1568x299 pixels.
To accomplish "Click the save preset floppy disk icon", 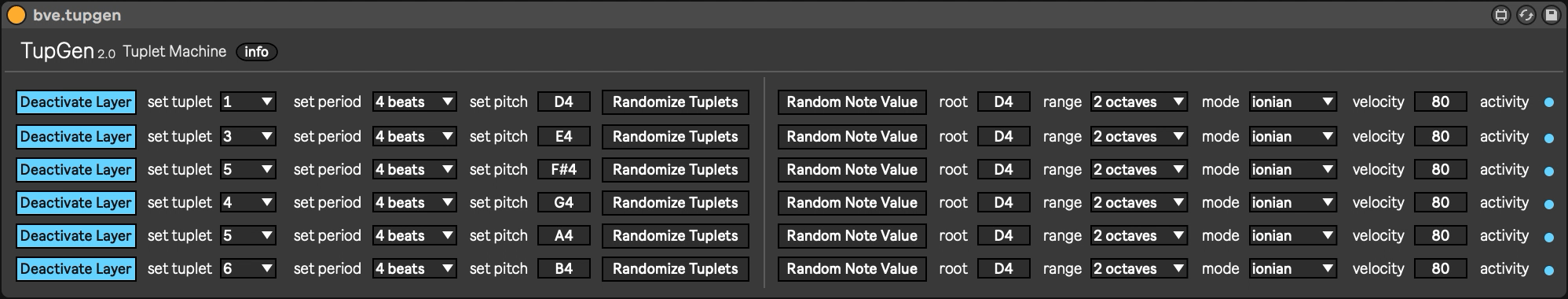I will pyautogui.click(x=1551, y=15).
